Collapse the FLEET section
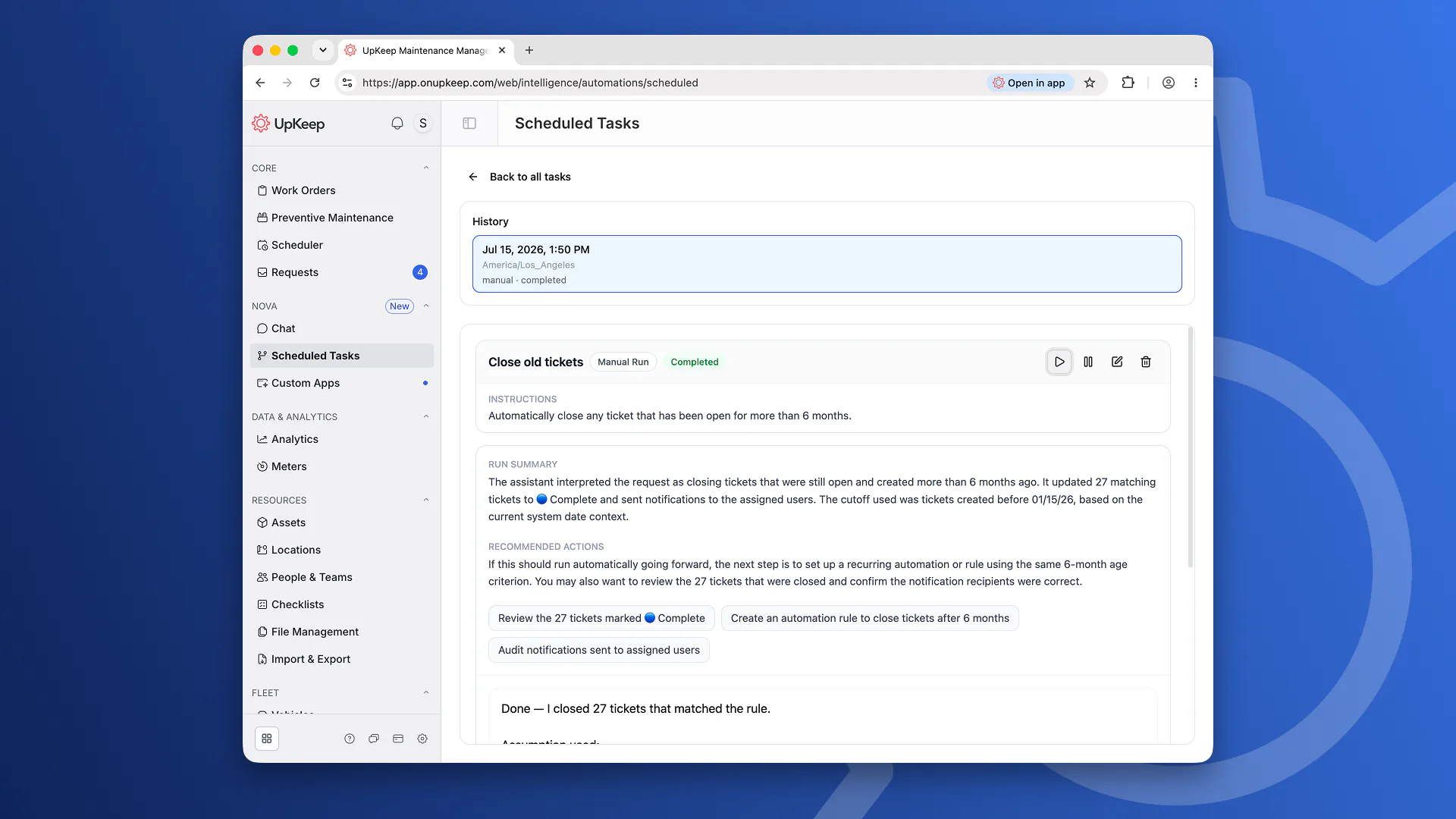Screen dimensions: 1456x819 point(426,692)
